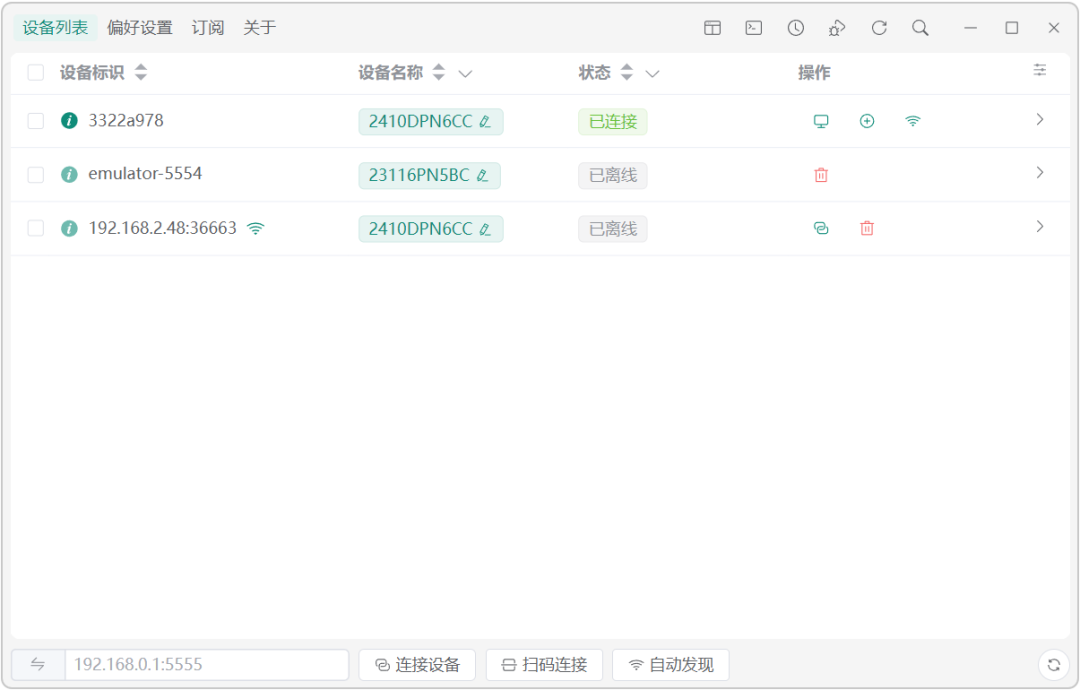This screenshot has width=1080, height=690.
Task: Edit name pencil icon in 192.168.2.48:36663 row
Action: click(x=486, y=229)
